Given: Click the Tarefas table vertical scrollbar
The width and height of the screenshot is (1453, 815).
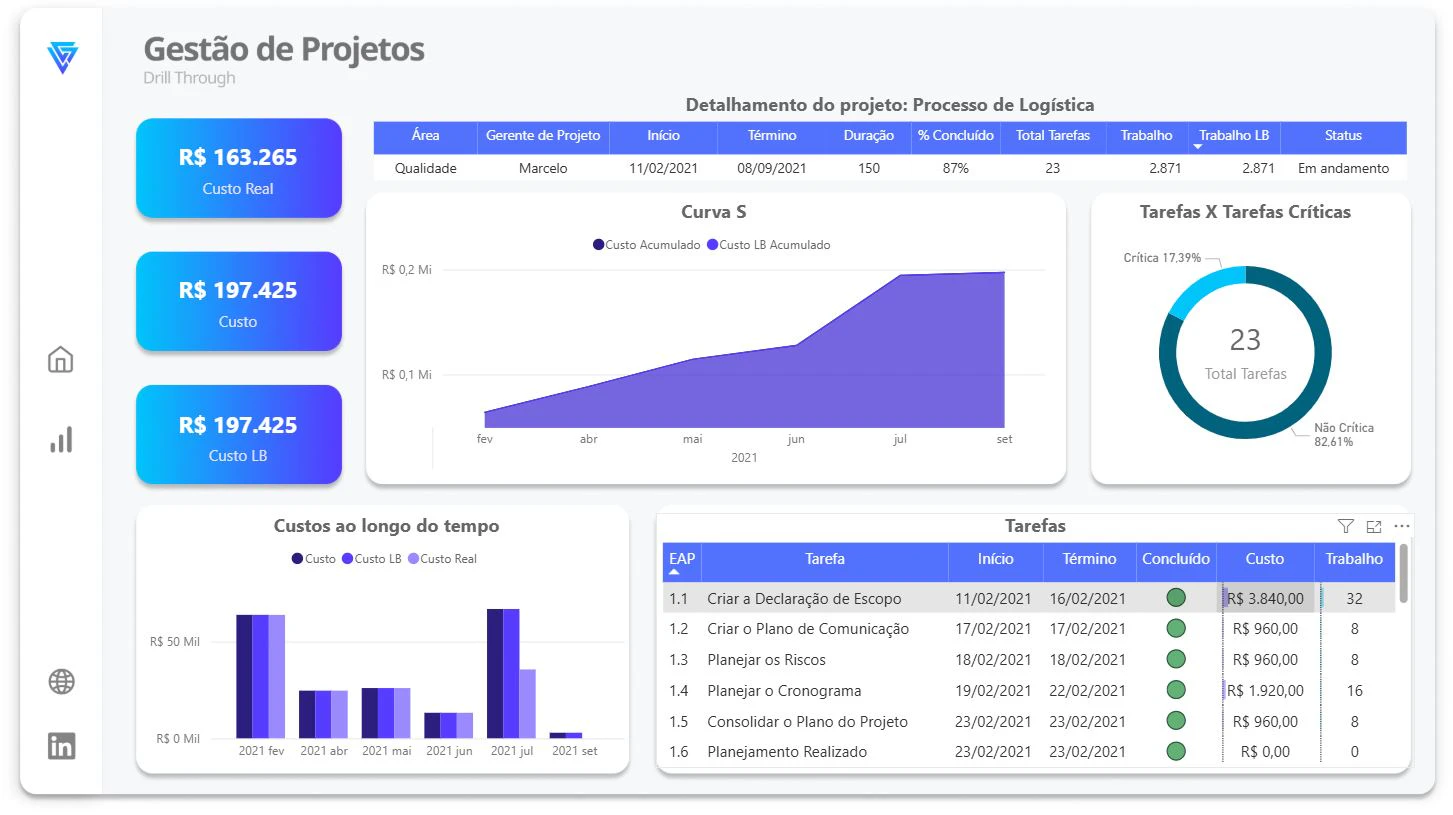Looking at the screenshot, I should [1403, 574].
